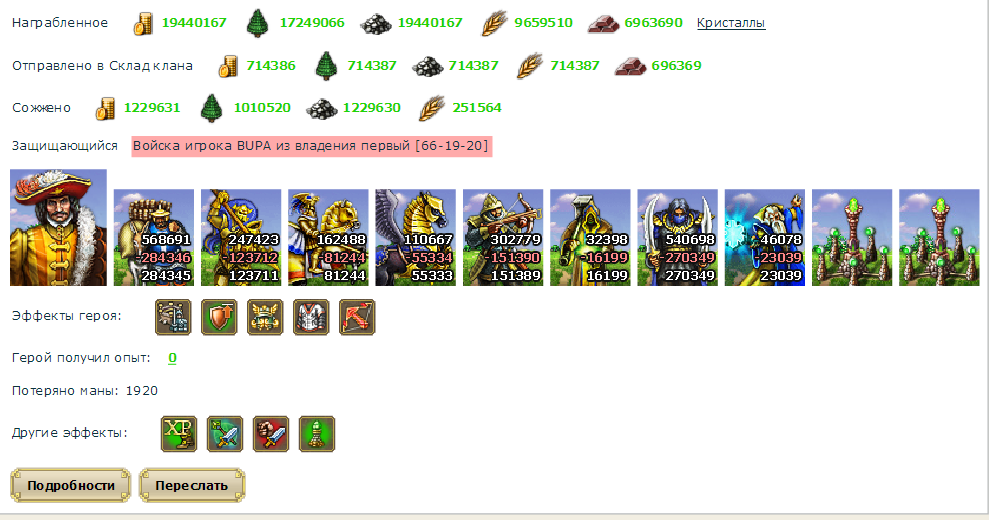Click the green sword and staff effect icon

(225, 434)
